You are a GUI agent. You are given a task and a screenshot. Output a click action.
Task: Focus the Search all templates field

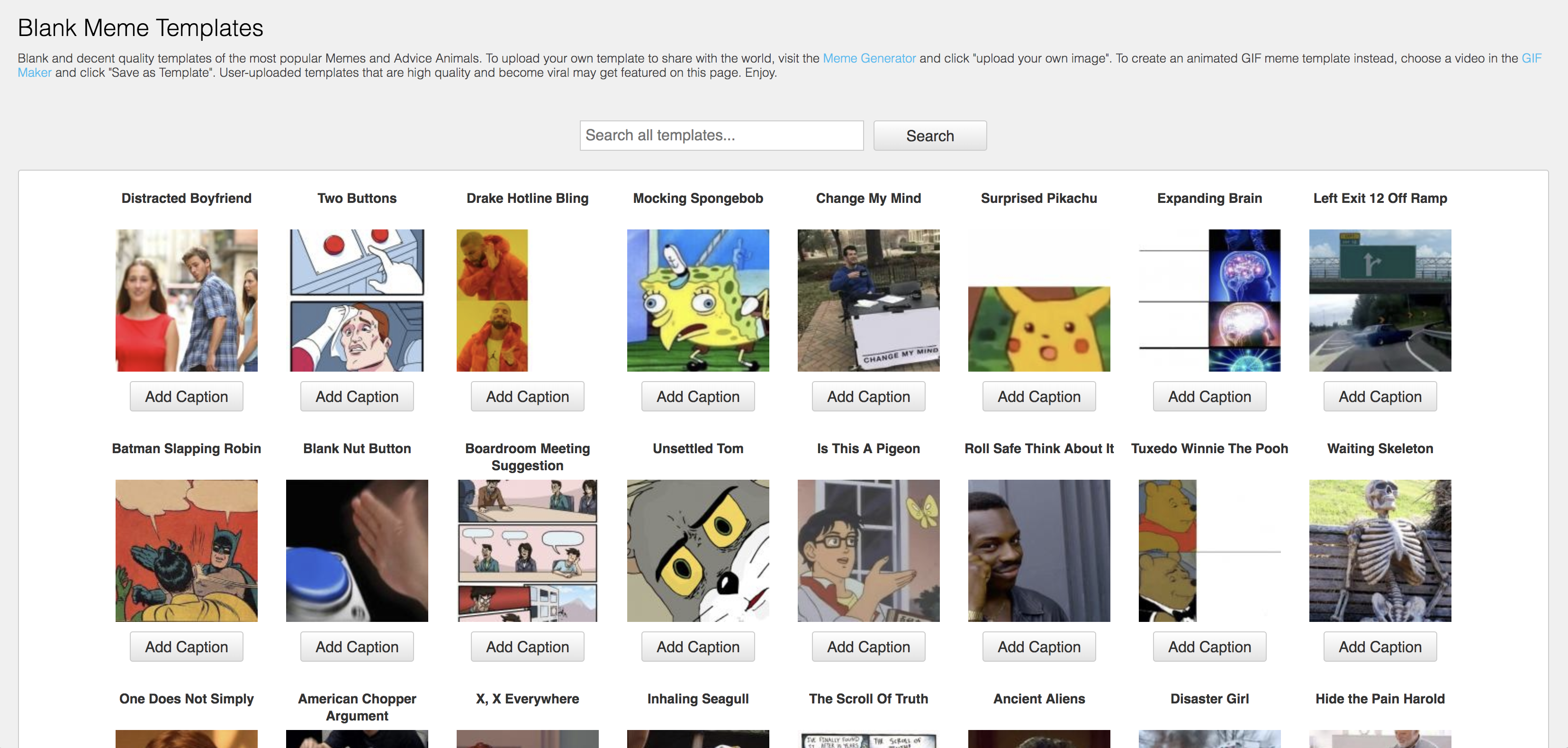pyautogui.click(x=721, y=135)
